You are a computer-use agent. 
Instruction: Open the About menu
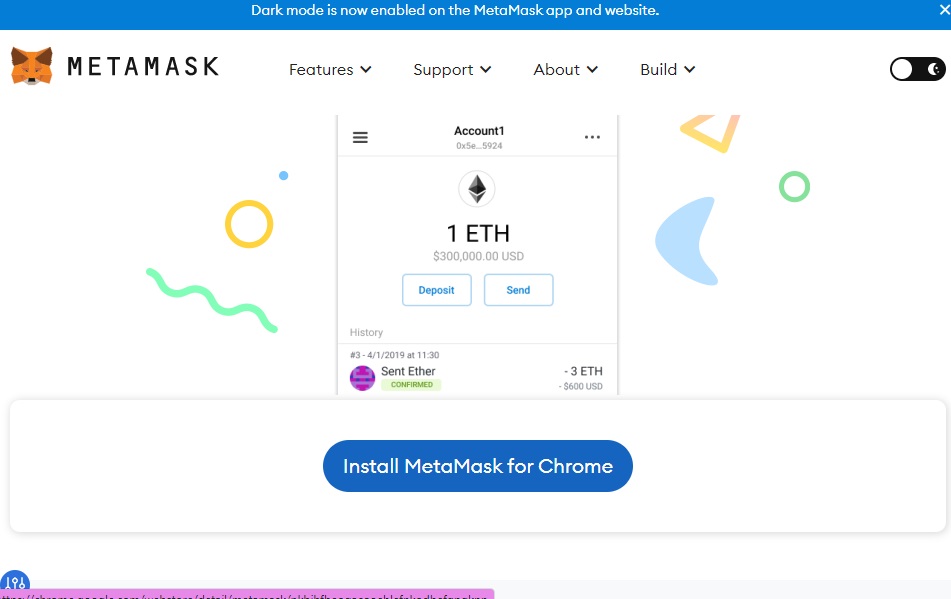565,70
